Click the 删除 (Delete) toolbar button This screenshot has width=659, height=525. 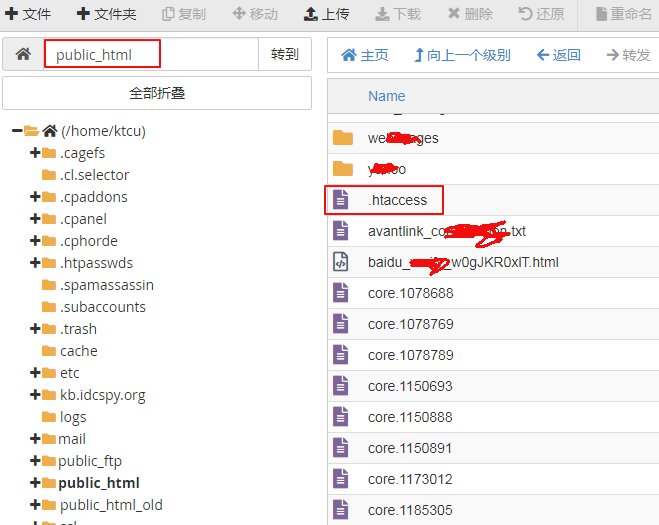tap(470, 14)
